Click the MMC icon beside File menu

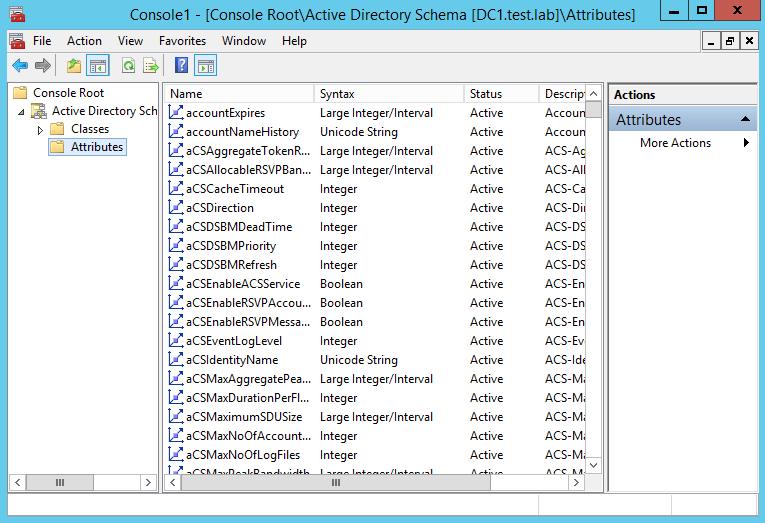17,41
